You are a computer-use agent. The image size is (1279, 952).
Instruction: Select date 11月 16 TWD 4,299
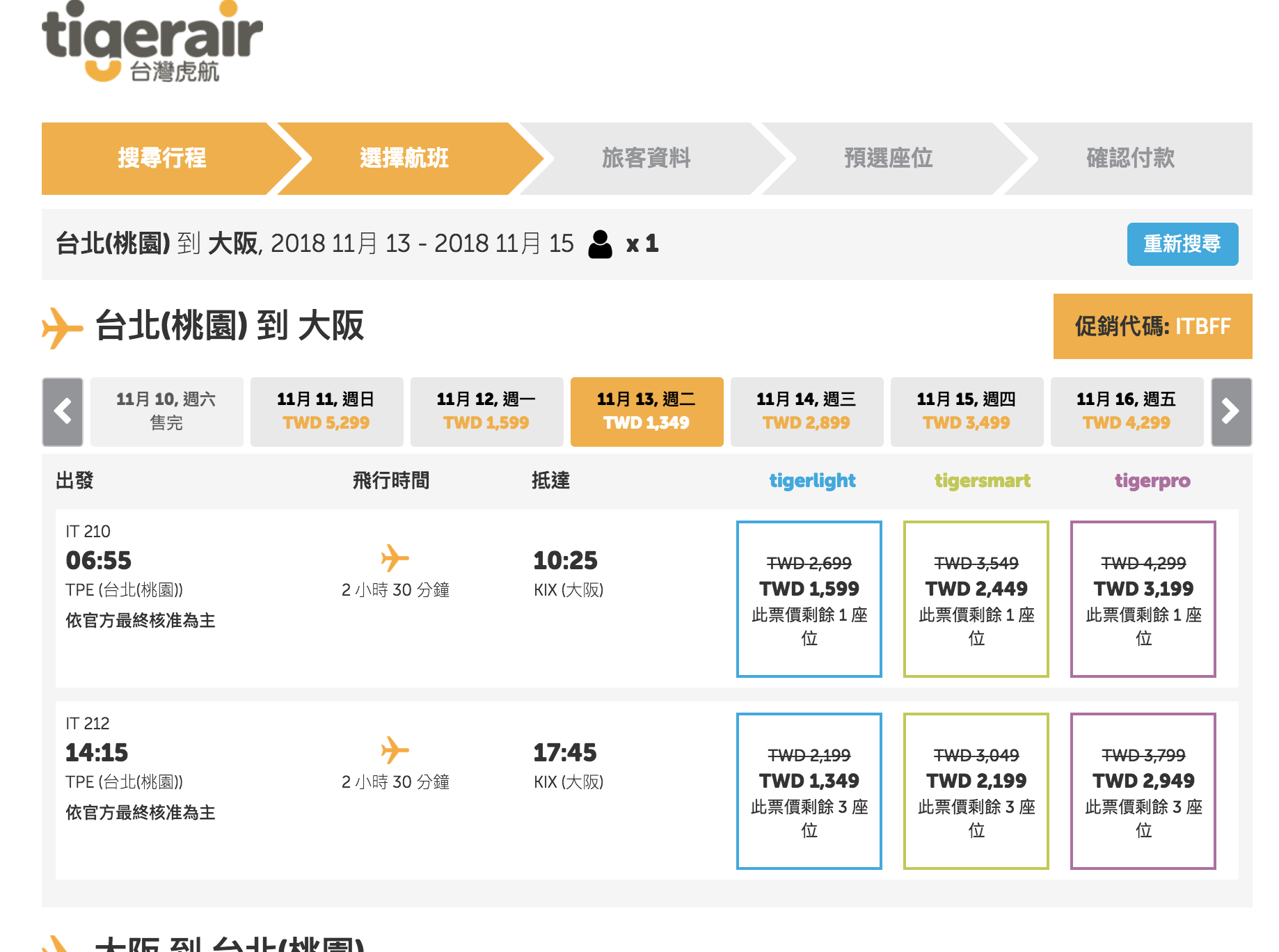tap(1127, 412)
